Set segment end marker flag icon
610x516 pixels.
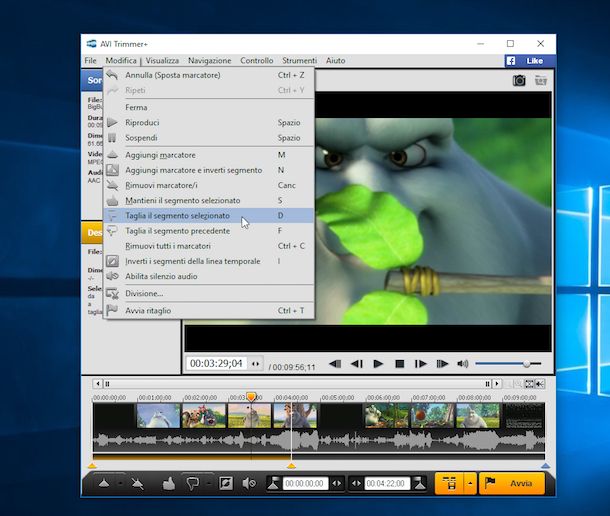pos(419,483)
